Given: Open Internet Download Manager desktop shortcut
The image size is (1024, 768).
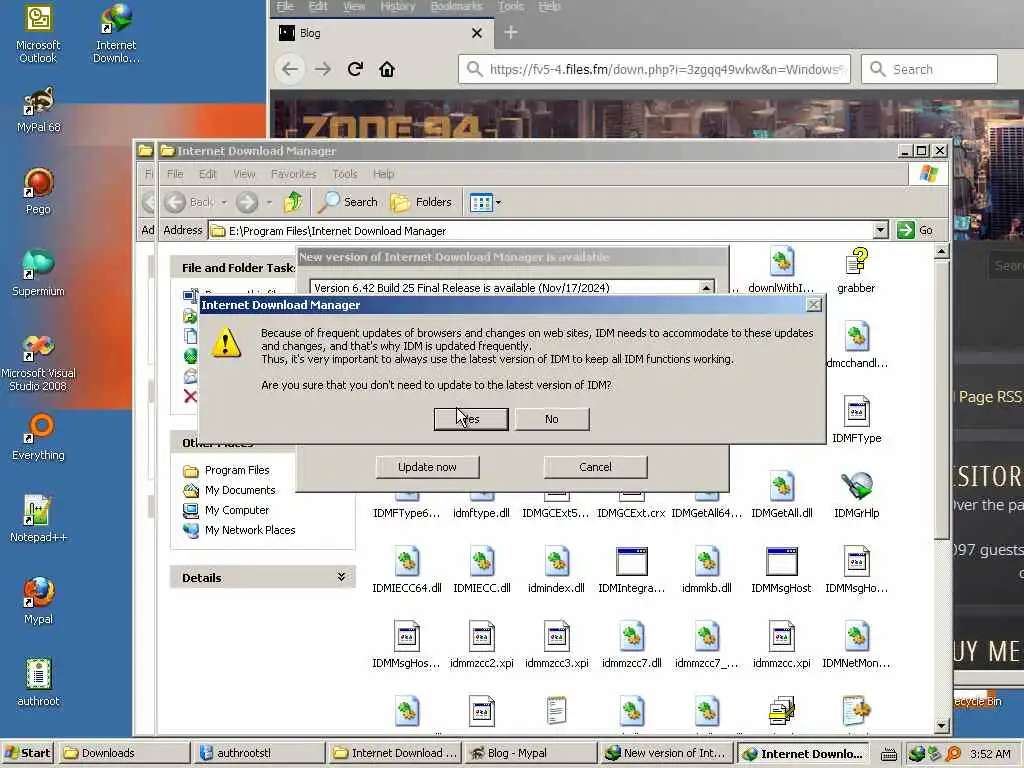Looking at the screenshot, I should point(116,34).
